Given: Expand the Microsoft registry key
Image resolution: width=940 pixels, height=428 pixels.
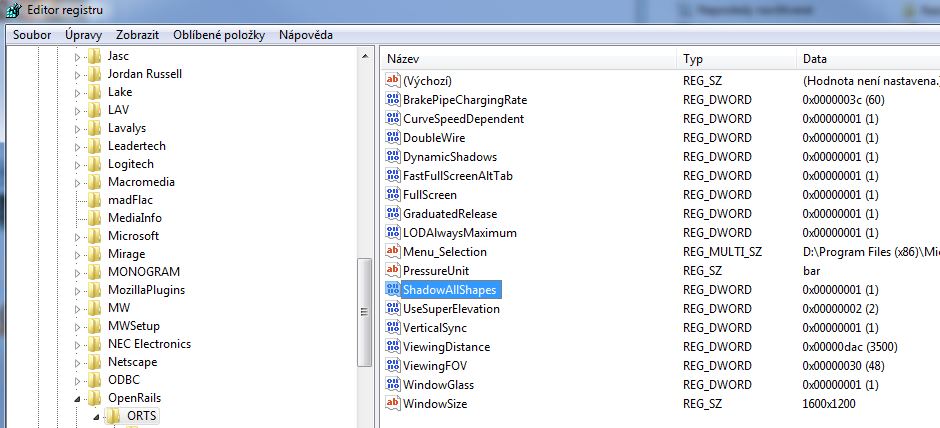Looking at the screenshot, I should pos(78,236).
